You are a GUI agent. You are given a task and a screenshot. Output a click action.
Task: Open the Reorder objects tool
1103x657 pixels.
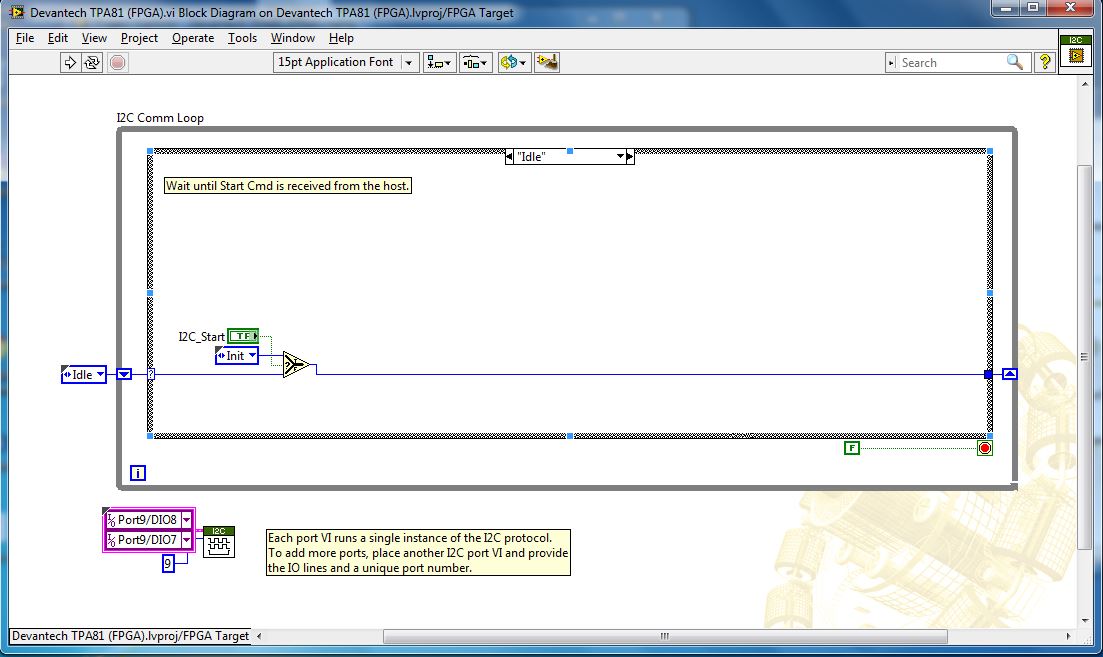tap(514, 63)
